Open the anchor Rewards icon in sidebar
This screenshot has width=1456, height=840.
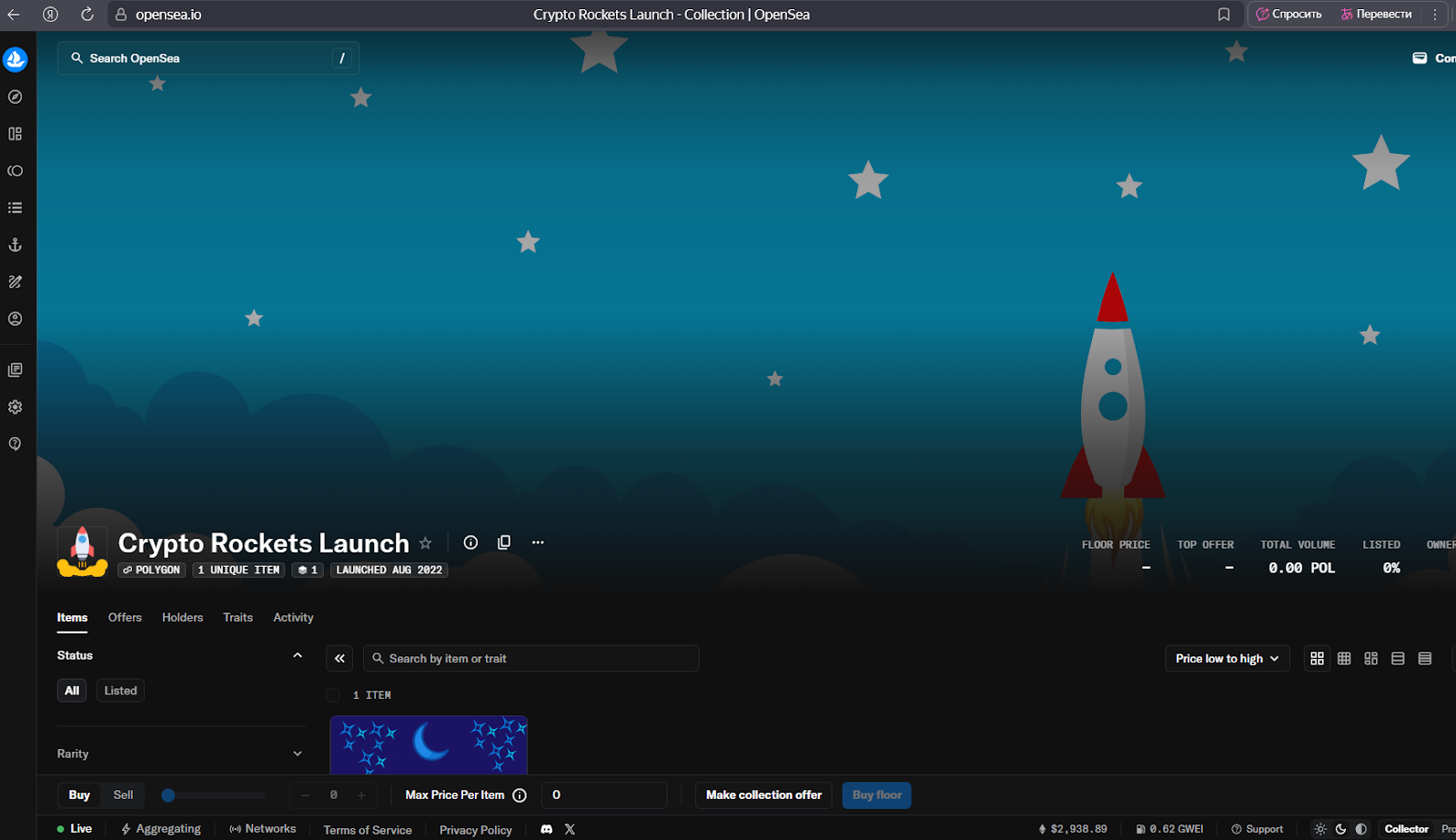(x=15, y=245)
